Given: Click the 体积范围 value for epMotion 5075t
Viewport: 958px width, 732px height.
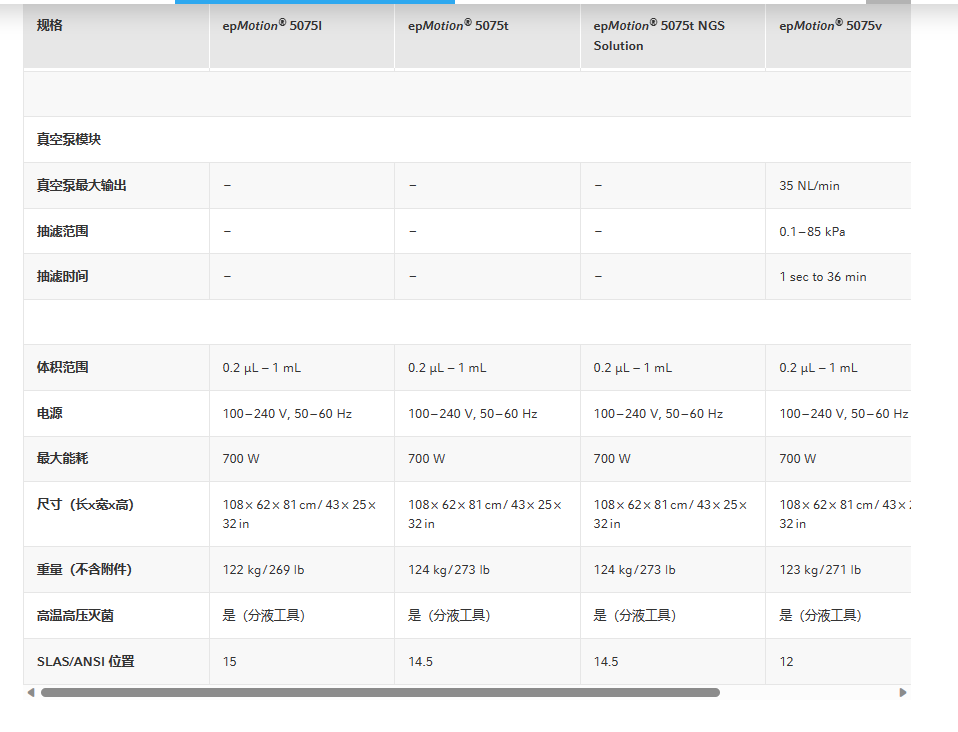Looking at the screenshot, I should pyautogui.click(x=447, y=368).
